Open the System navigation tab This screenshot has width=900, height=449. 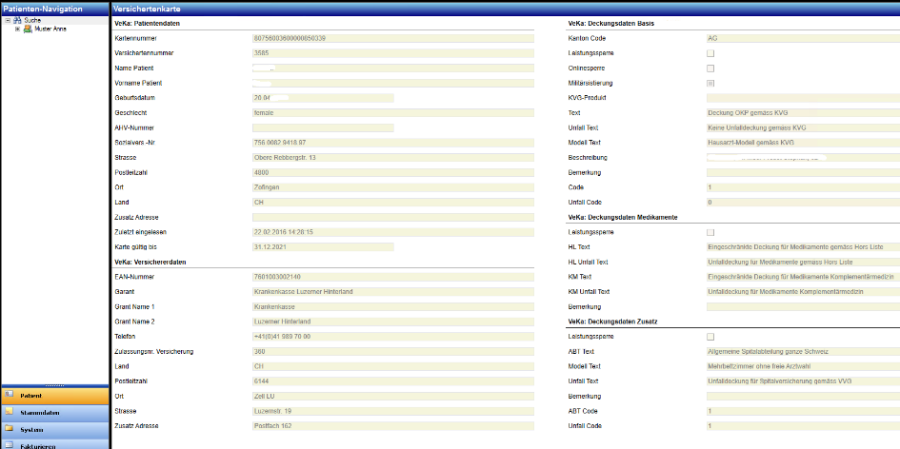click(54, 429)
